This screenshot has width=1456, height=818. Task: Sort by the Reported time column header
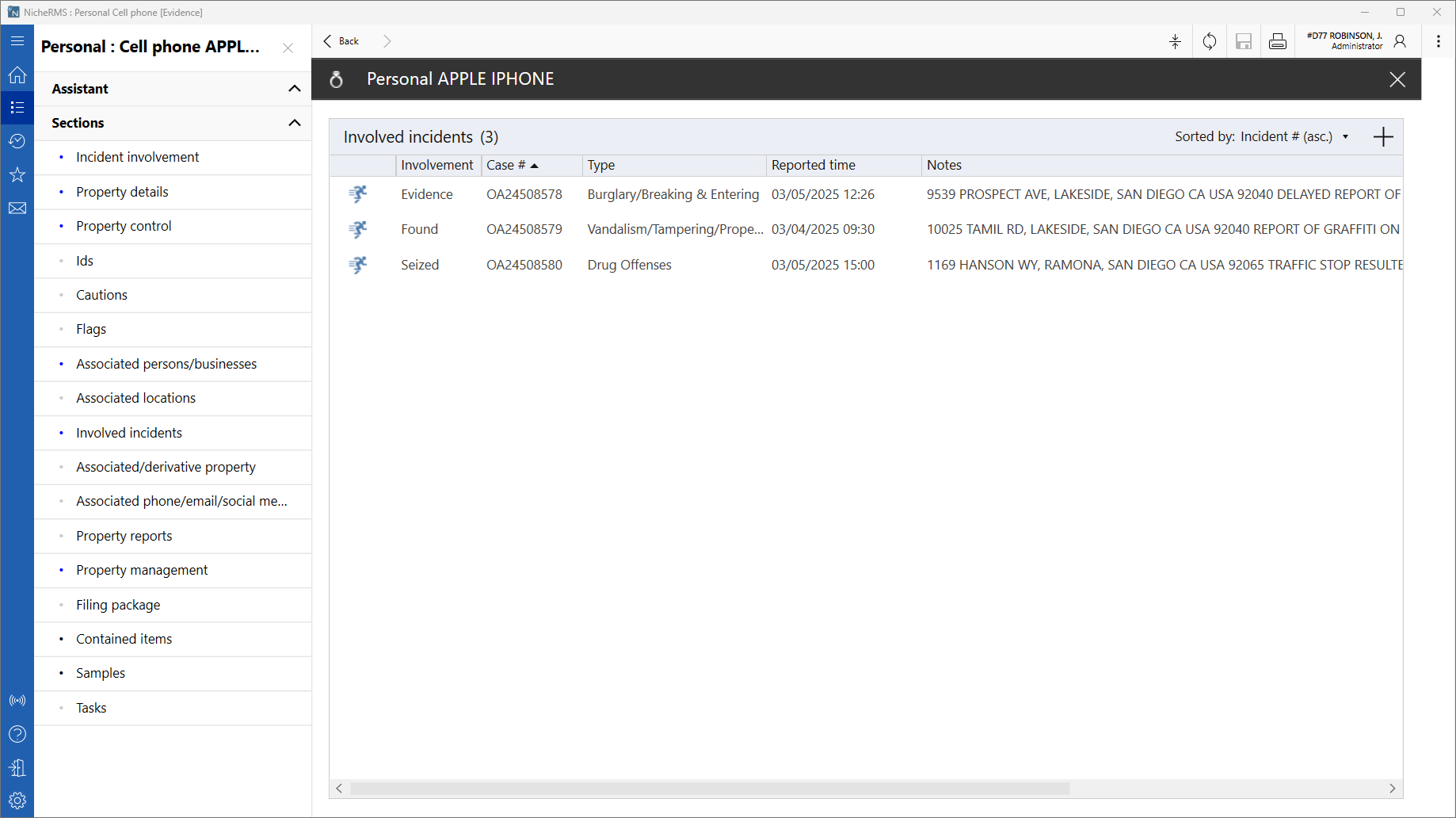pyautogui.click(x=813, y=165)
